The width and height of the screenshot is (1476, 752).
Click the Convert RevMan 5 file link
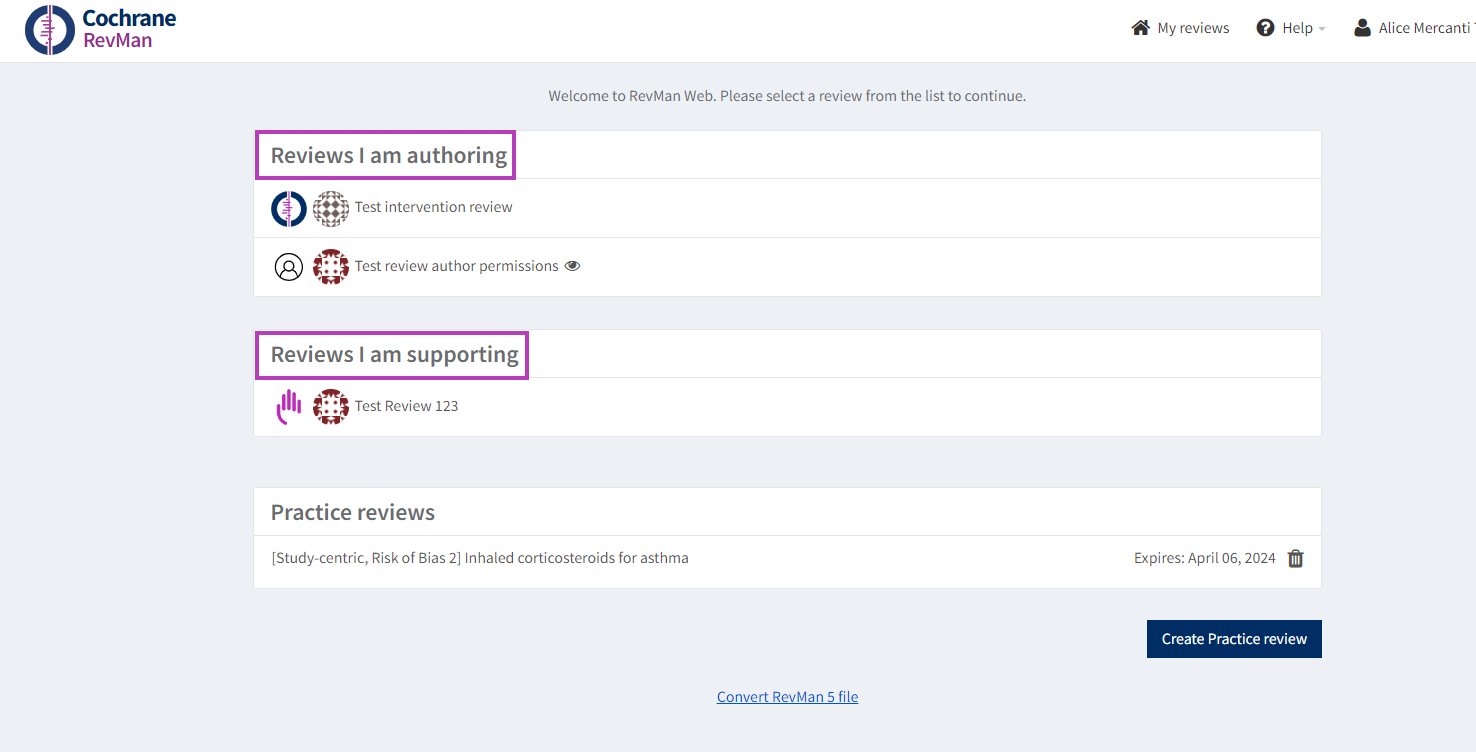tap(787, 697)
